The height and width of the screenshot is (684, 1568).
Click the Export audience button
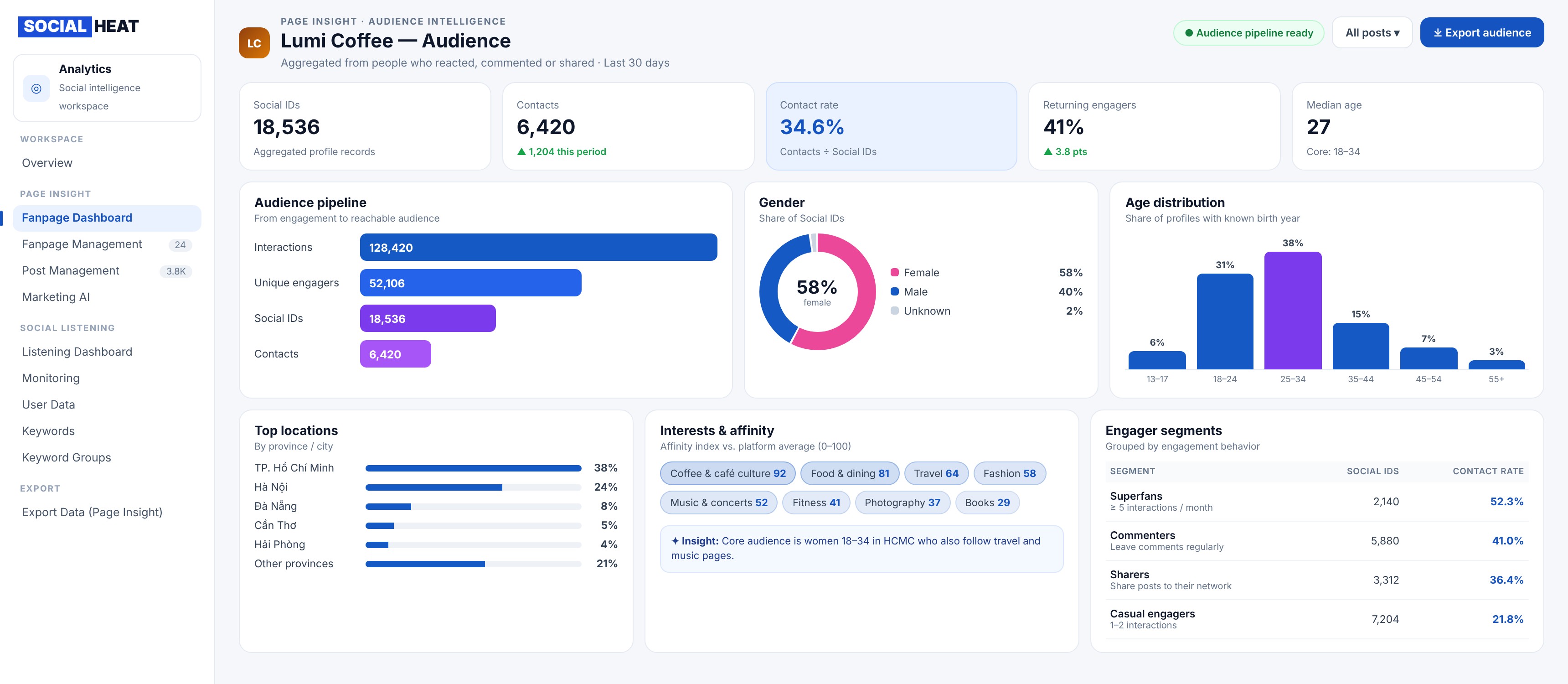click(x=1481, y=33)
